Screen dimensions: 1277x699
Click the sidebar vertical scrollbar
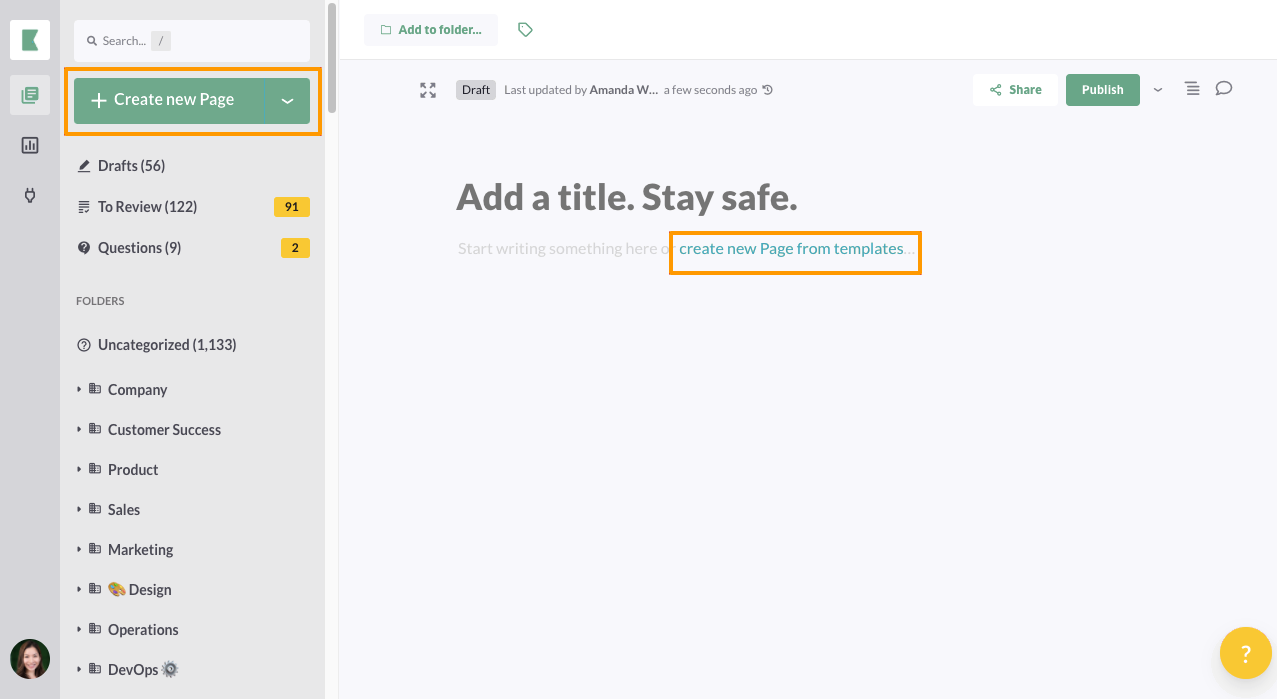(331, 60)
